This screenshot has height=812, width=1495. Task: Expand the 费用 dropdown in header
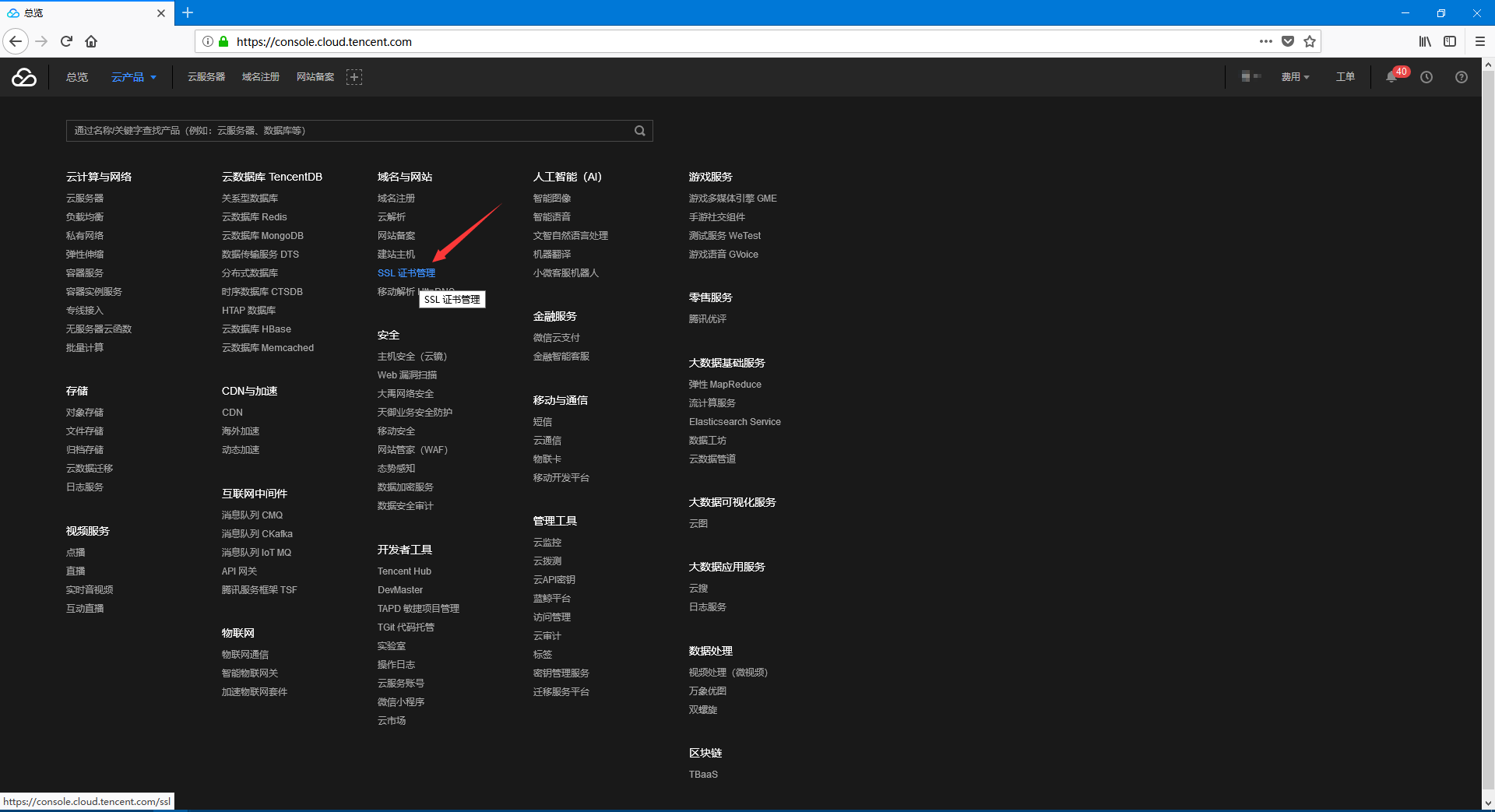tap(1295, 77)
